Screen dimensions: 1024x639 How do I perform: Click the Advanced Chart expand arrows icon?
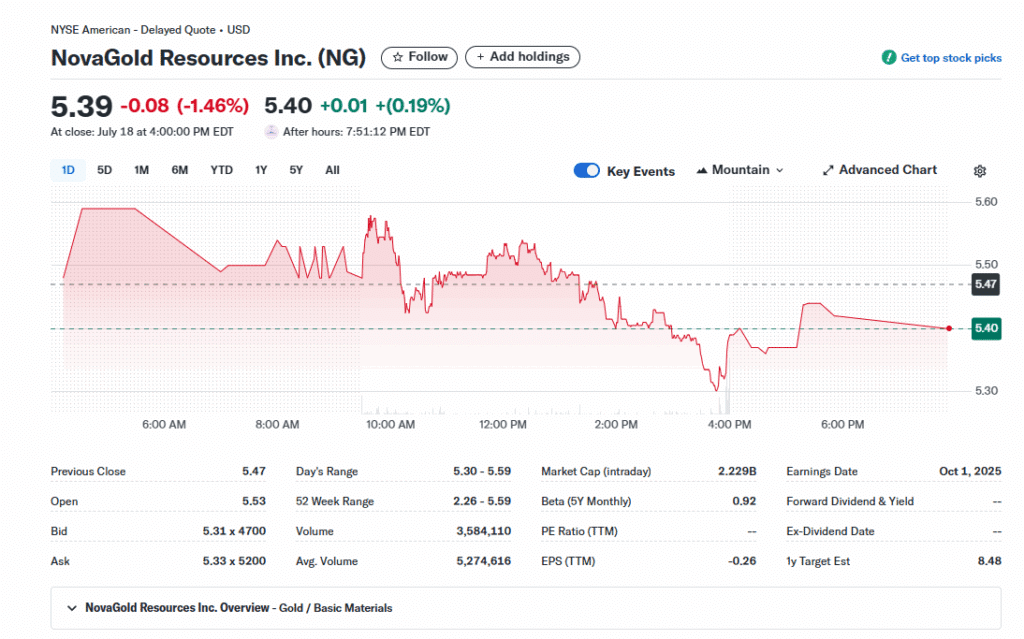(x=828, y=171)
